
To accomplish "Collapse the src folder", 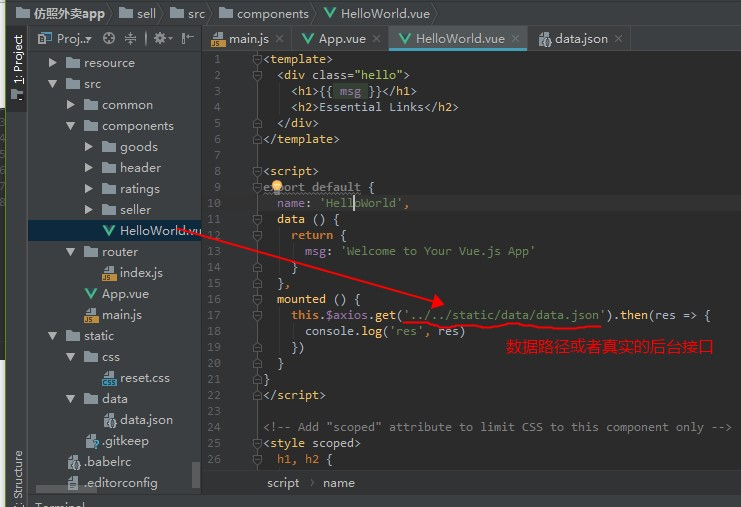I will 52,84.
